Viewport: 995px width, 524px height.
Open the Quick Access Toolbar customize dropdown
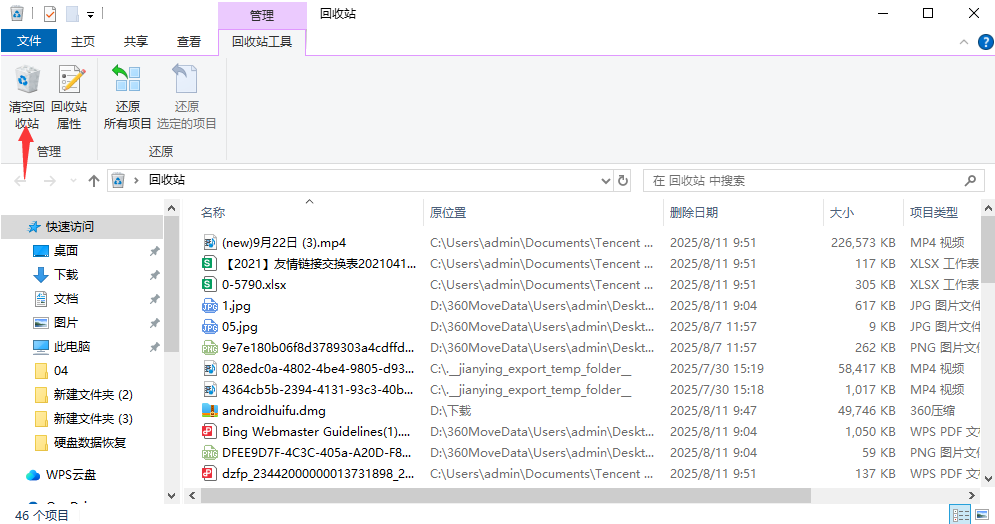tap(91, 15)
